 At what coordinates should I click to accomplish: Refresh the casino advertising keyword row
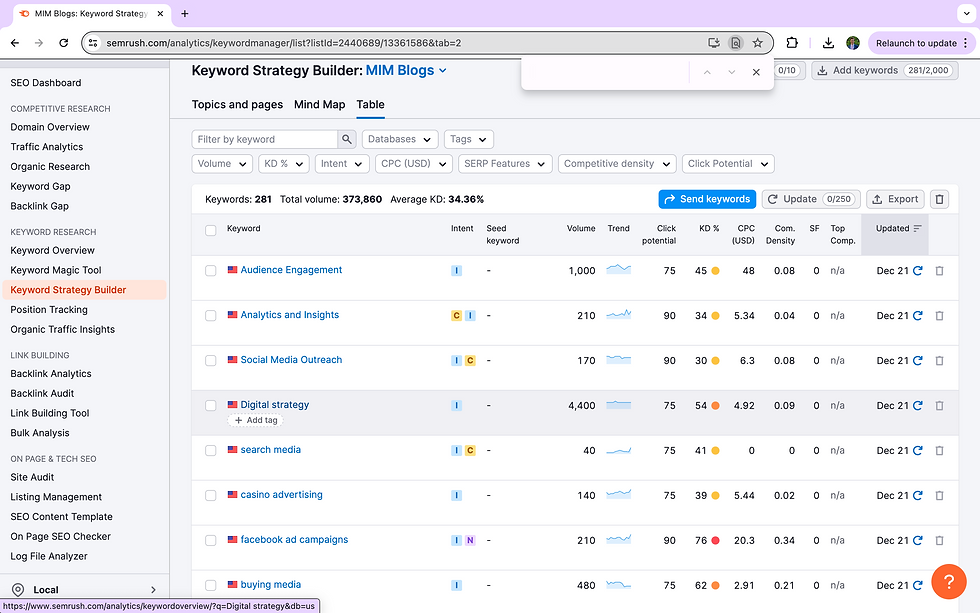tap(918, 496)
